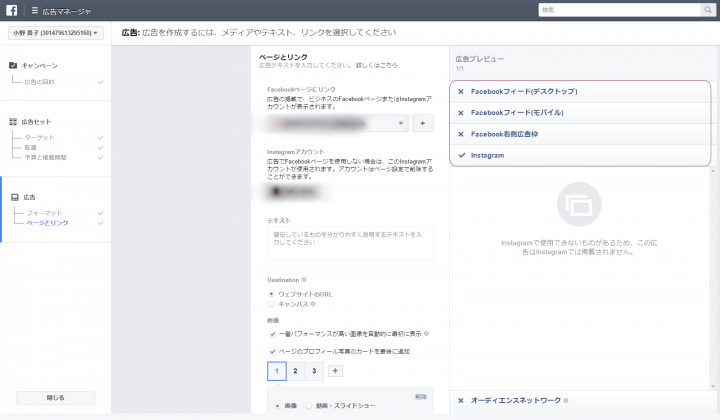Click the 閉じる button
Viewport: 720px width, 420px height.
click(x=56, y=398)
